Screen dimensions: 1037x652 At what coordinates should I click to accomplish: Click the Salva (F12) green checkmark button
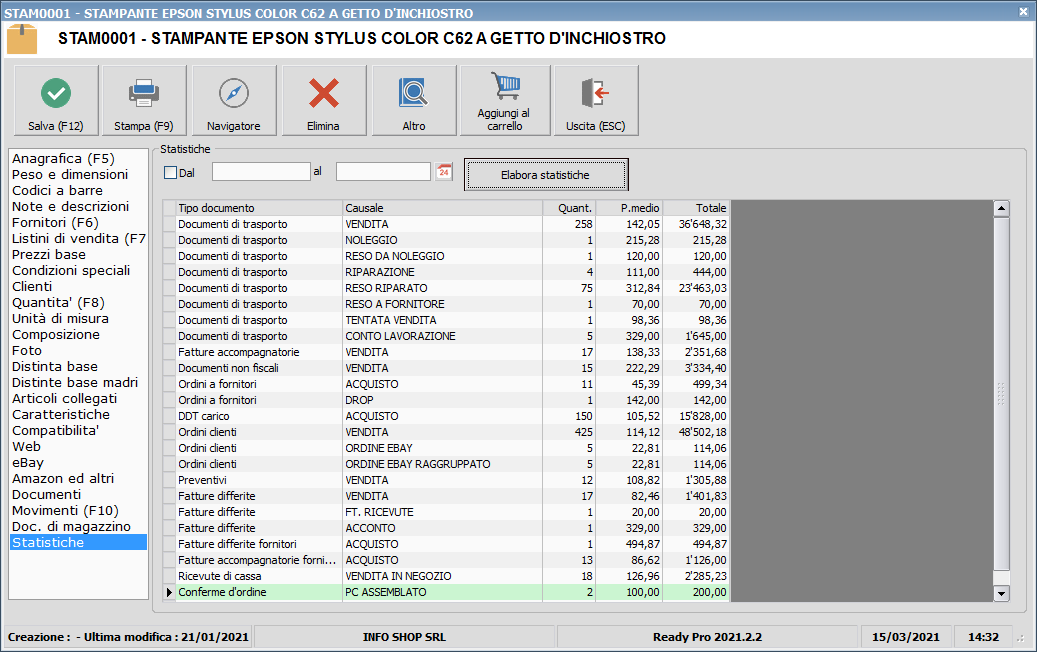pyautogui.click(x=56, y=101)
